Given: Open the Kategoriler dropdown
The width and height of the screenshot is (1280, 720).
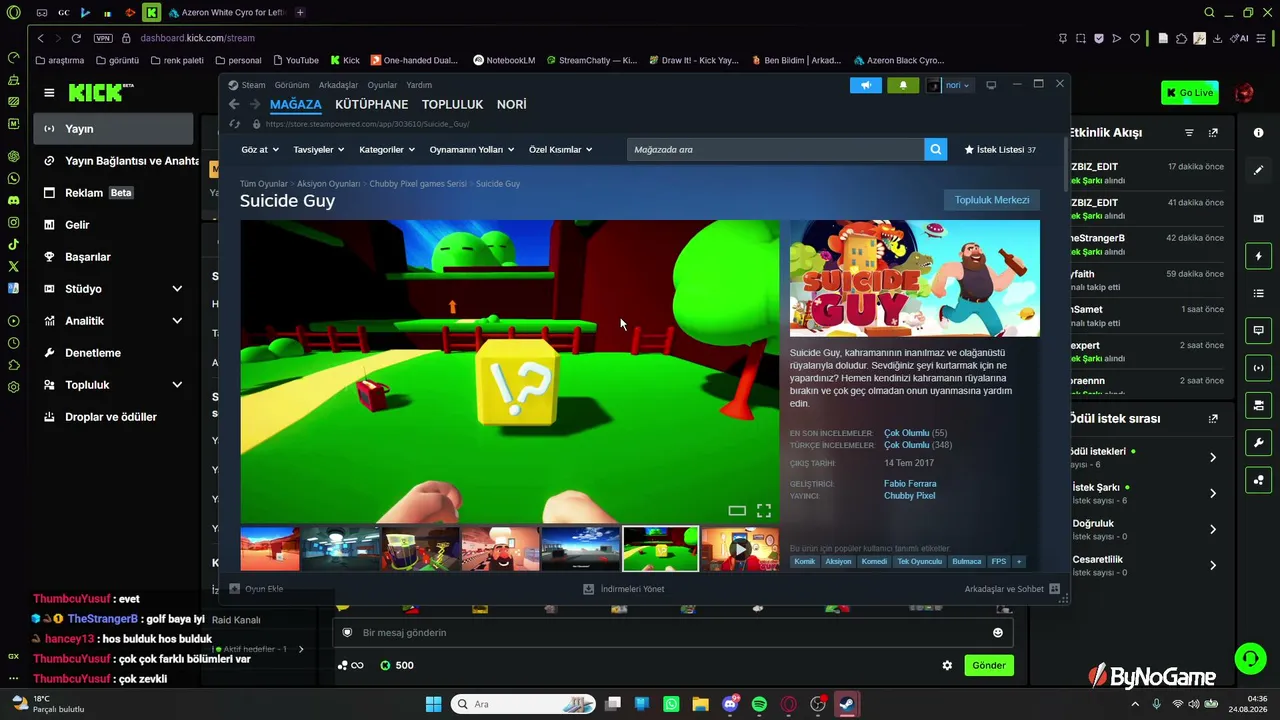Looking at the screenshot, I should (387, 150).
